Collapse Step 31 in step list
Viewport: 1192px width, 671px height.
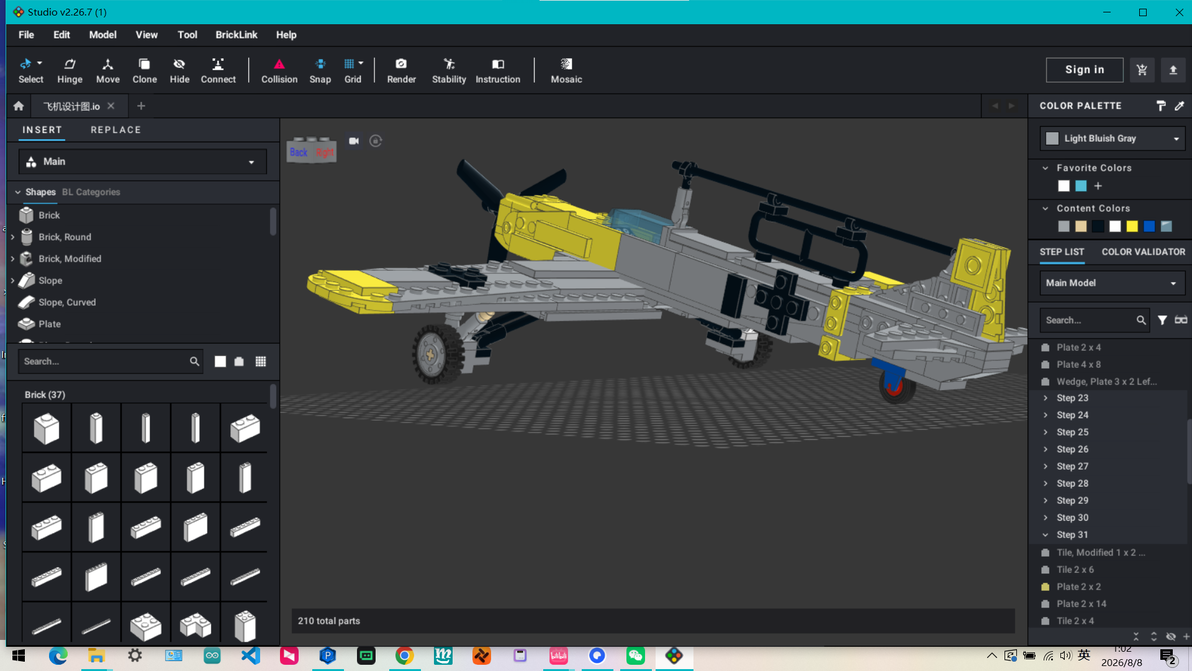pyautogui.click(x=1045, y=535)
